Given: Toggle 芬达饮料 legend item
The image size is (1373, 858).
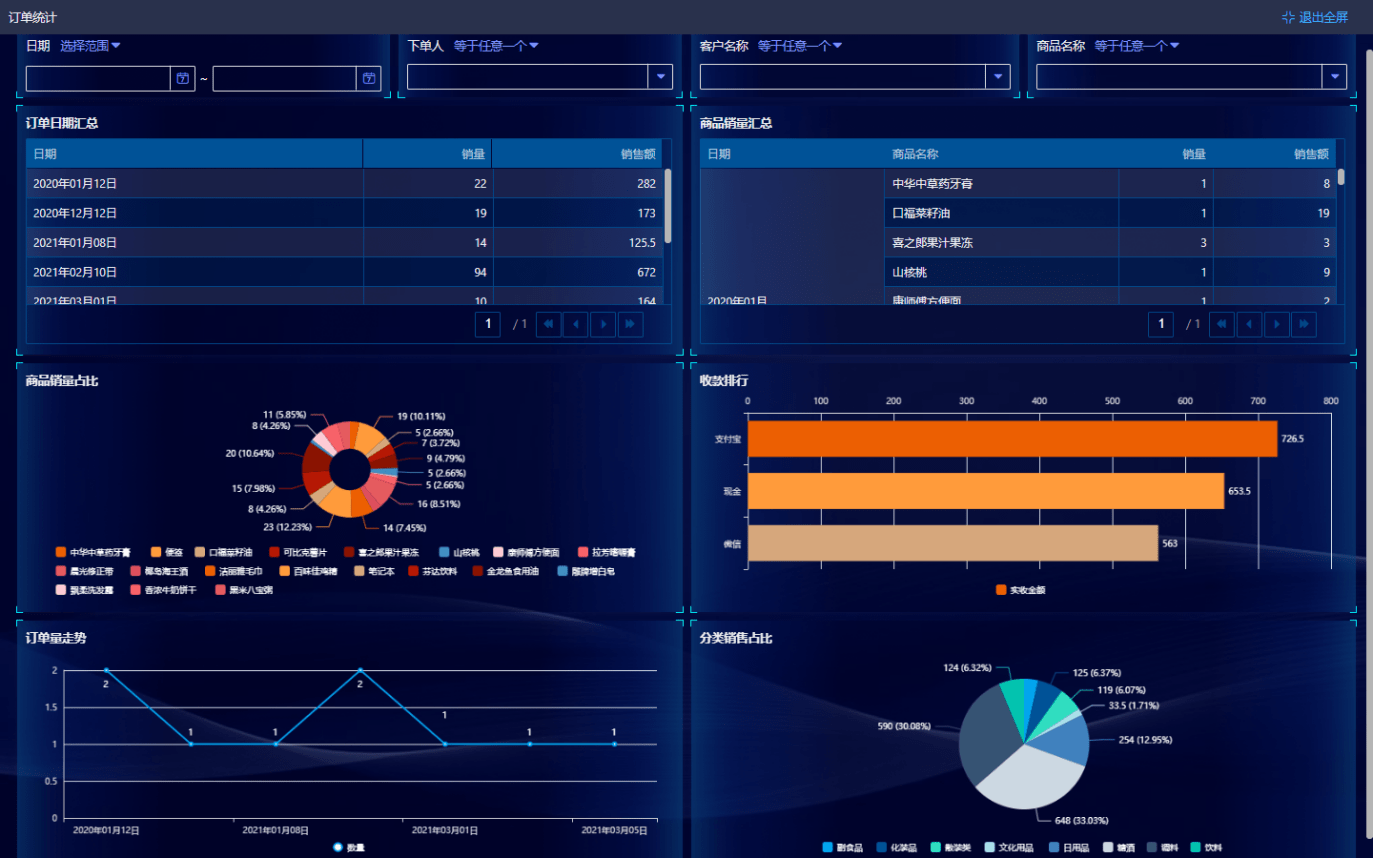Looking at the screenshot, I should [x=433, y=571].
